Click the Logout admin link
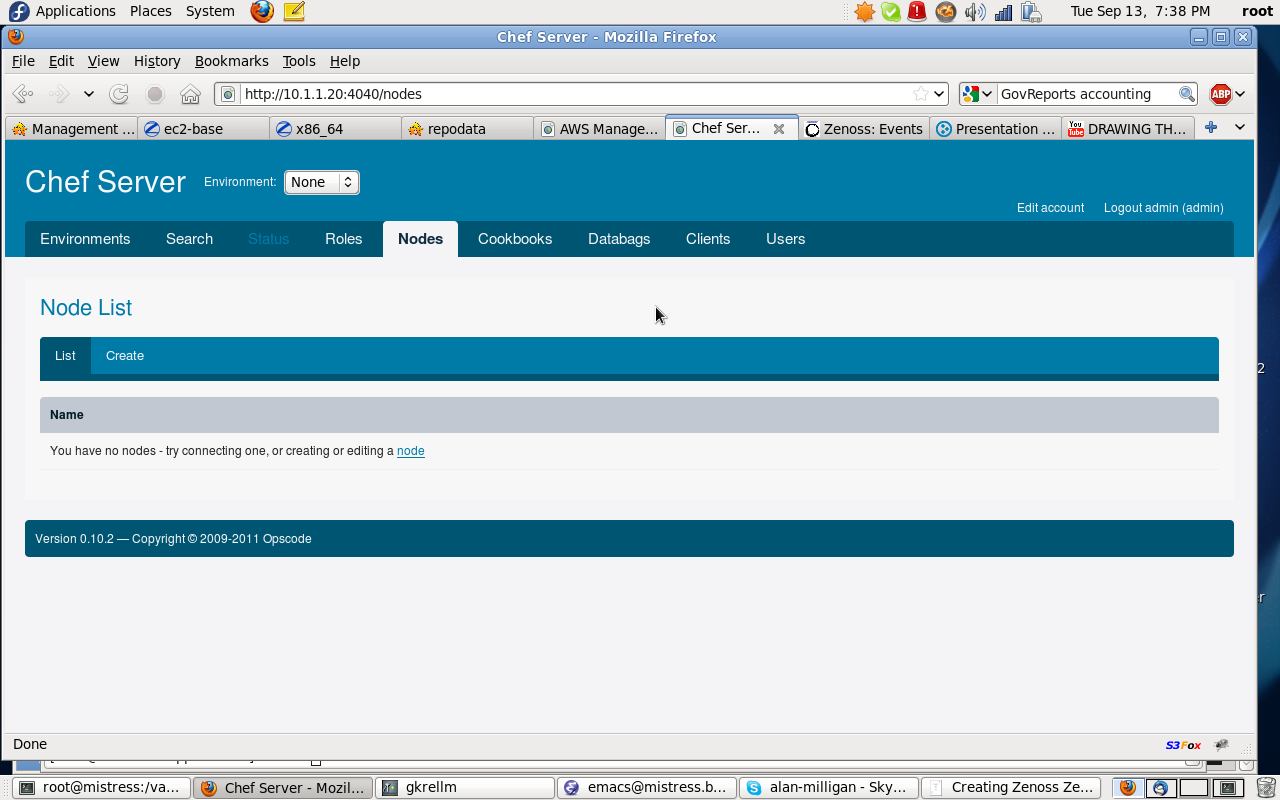 (x=1163, y=208)
